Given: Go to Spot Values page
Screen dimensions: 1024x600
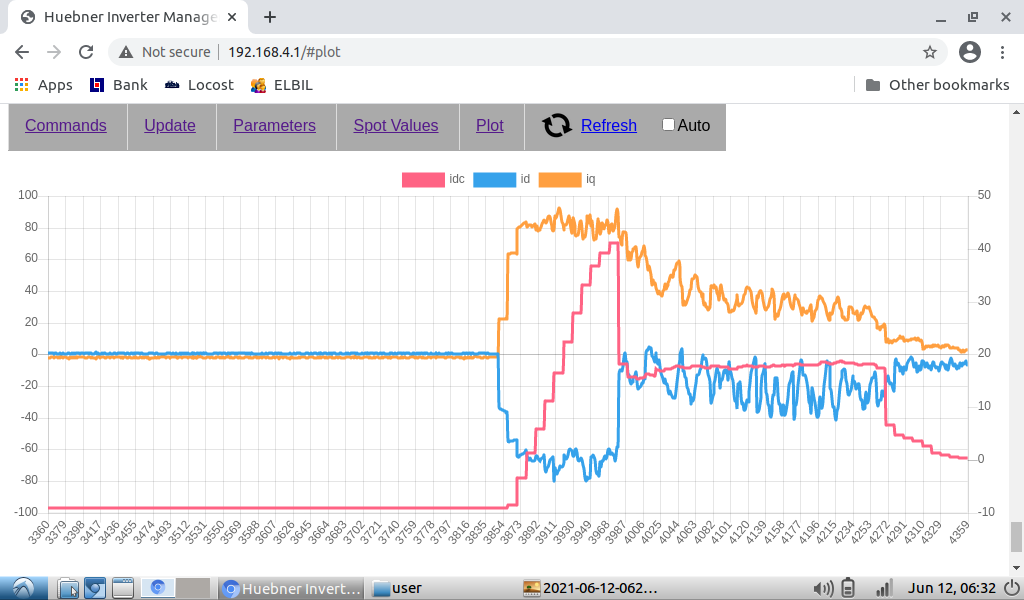Looking at the screenshot, I should 396,126.
